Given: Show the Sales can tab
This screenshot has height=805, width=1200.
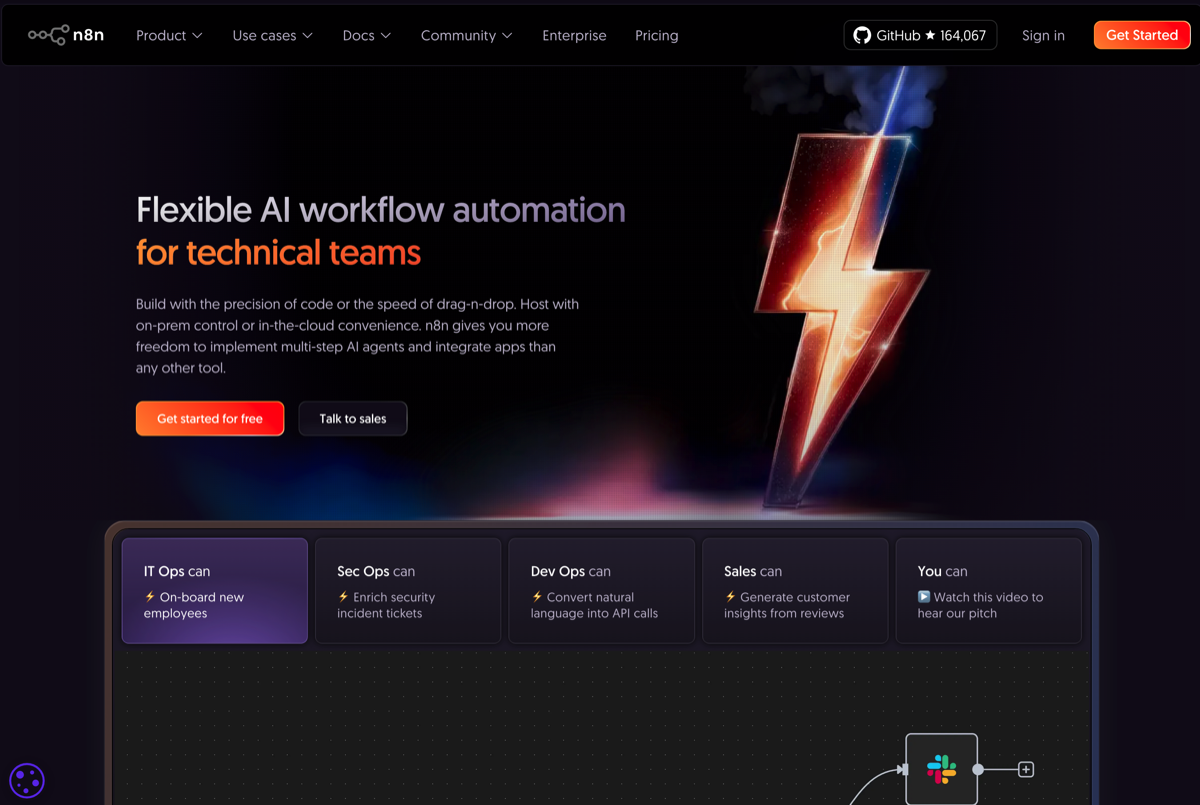Looking at the screenshot, I should 794,590.
